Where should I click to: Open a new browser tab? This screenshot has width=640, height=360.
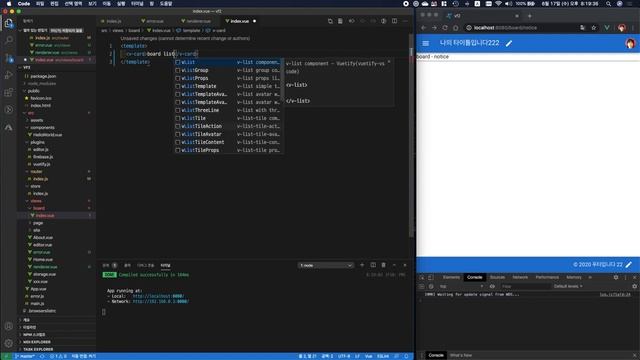[529, 16]
